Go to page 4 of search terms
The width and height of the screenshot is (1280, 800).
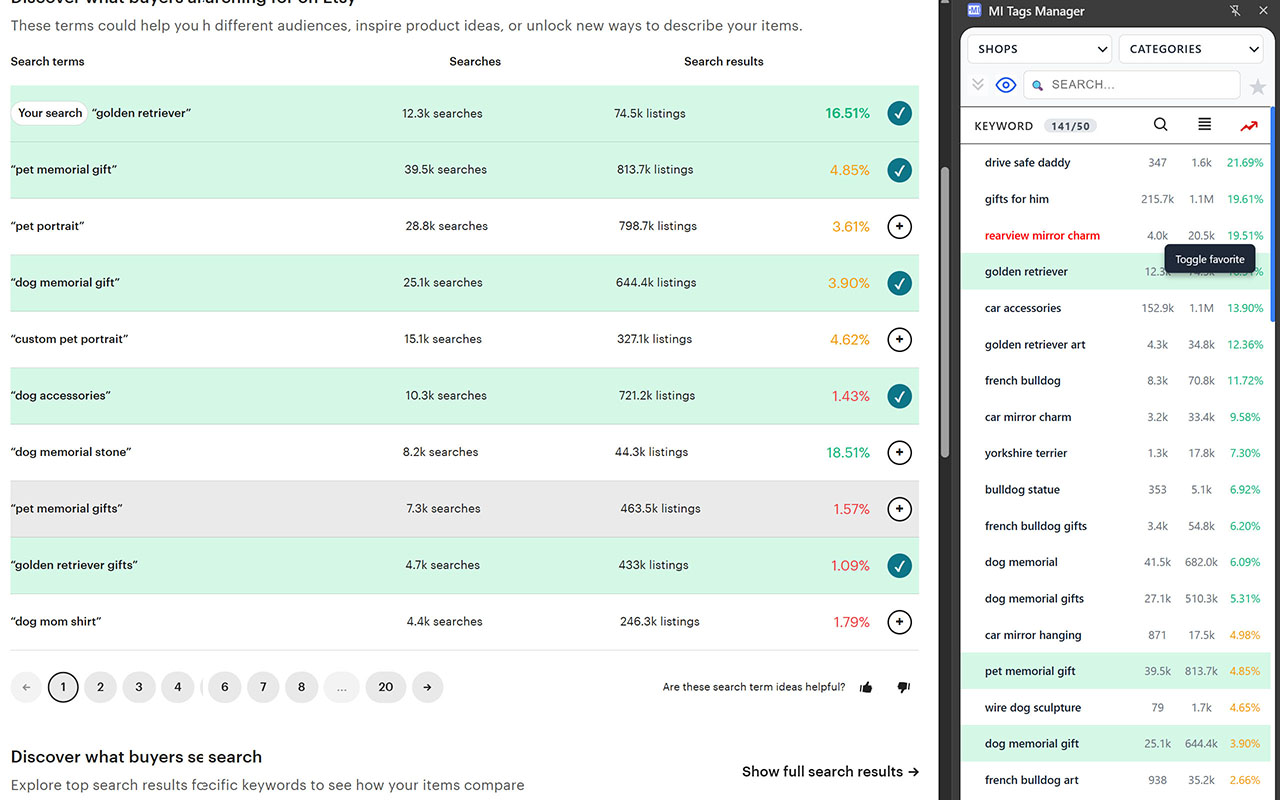pos(177,687)
